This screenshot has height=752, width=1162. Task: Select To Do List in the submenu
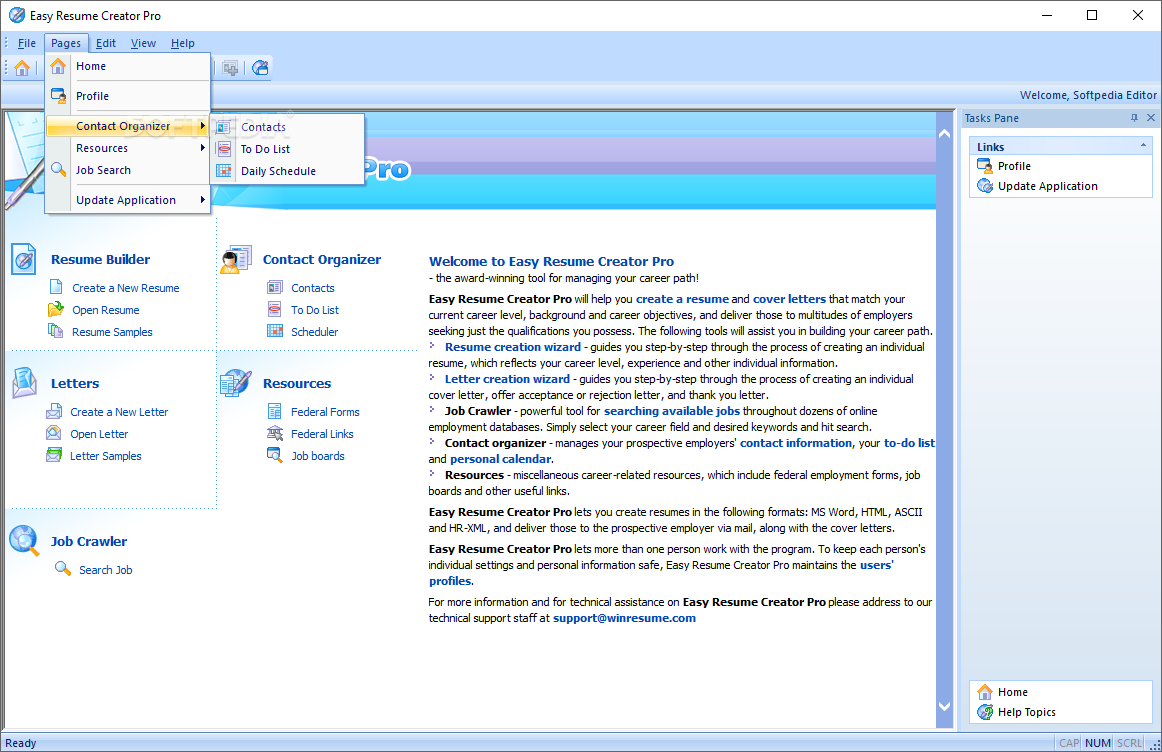[x=288, y=149]
